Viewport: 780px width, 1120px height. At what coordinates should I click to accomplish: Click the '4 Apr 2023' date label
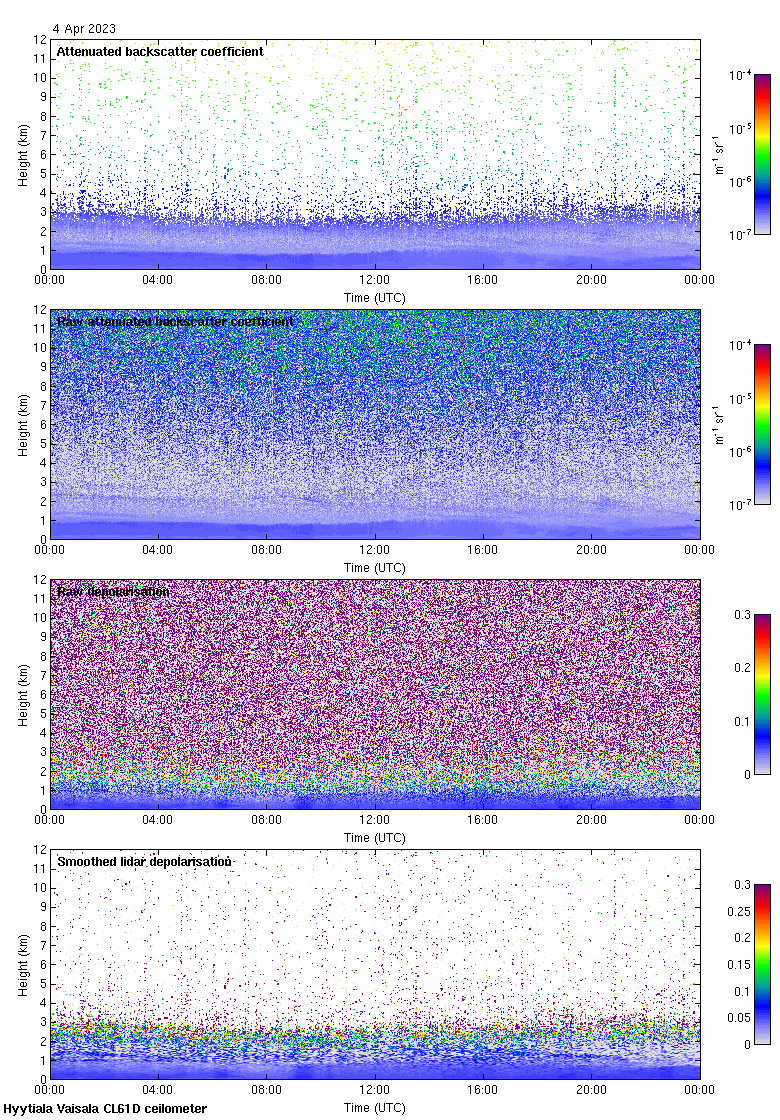84,29
